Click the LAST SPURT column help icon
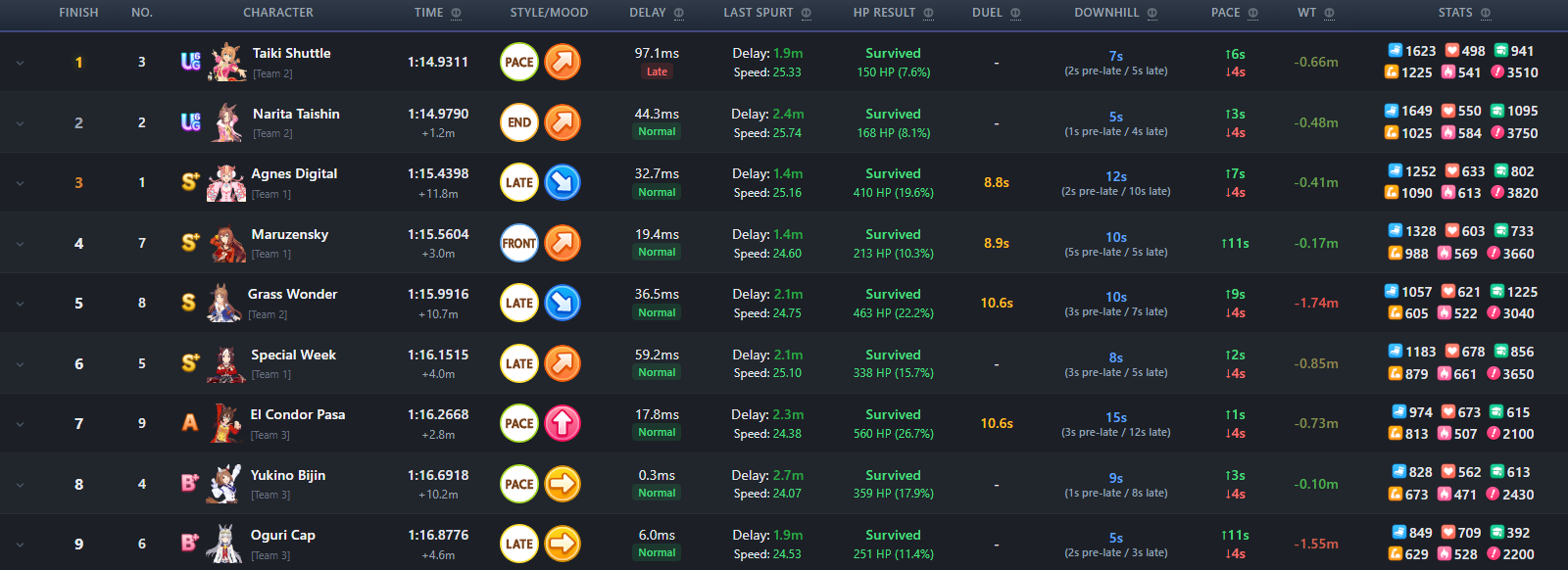Viewport: 1568px width, 570px height. (x=806, y=13)
